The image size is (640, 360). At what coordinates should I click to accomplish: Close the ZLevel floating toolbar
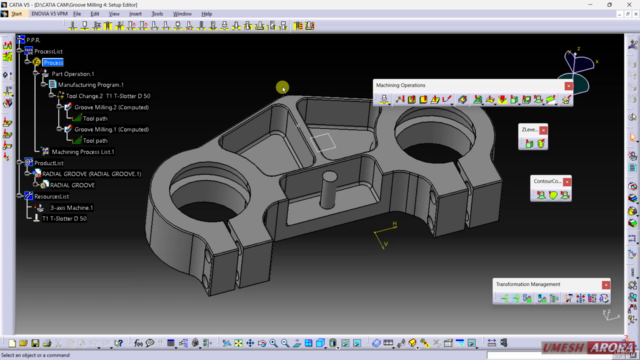click(543, 130)
